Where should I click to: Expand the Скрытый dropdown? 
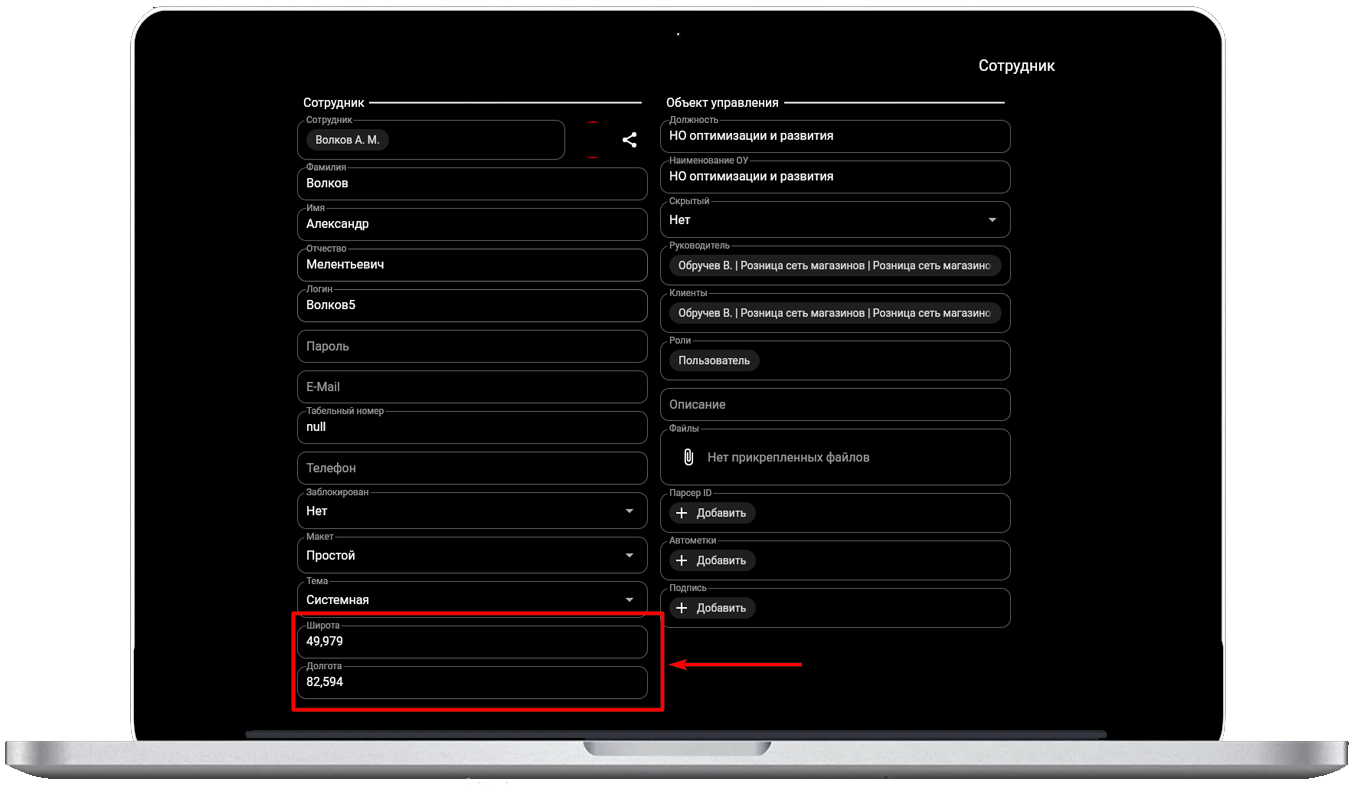tap(992, 220)
